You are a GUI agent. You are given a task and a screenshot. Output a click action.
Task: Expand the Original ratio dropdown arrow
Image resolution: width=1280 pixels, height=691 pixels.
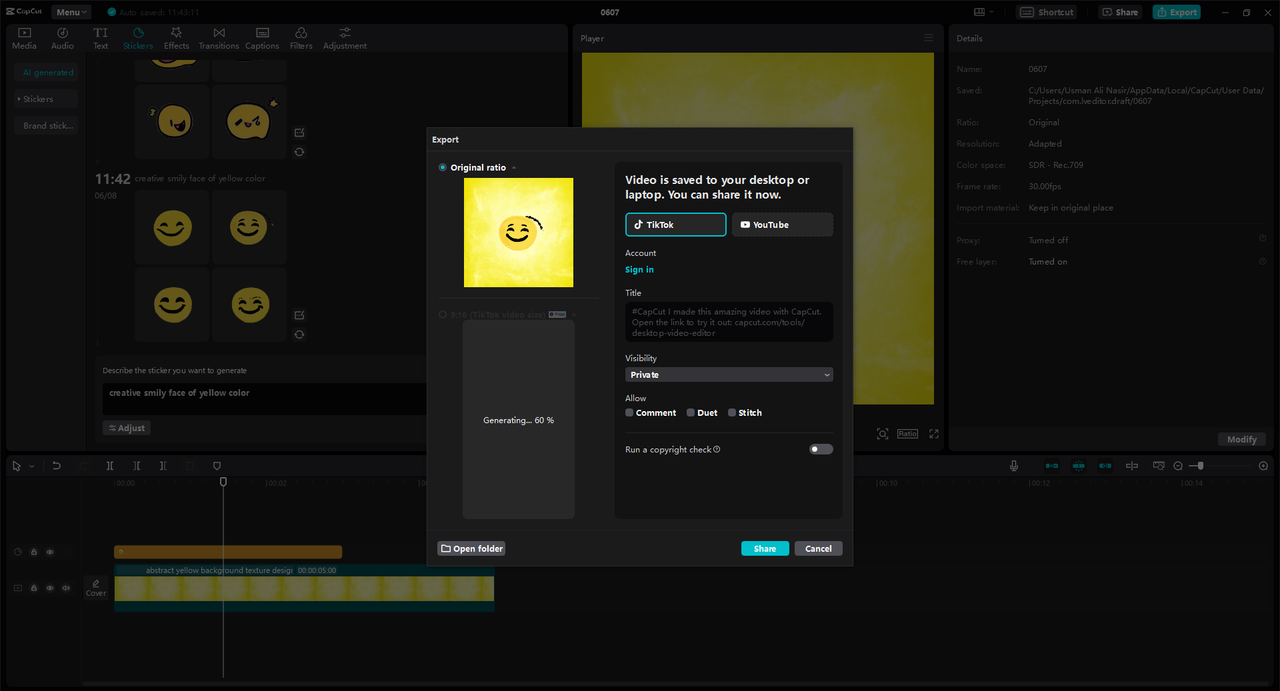pyautogui.click(x=514, y=168)
